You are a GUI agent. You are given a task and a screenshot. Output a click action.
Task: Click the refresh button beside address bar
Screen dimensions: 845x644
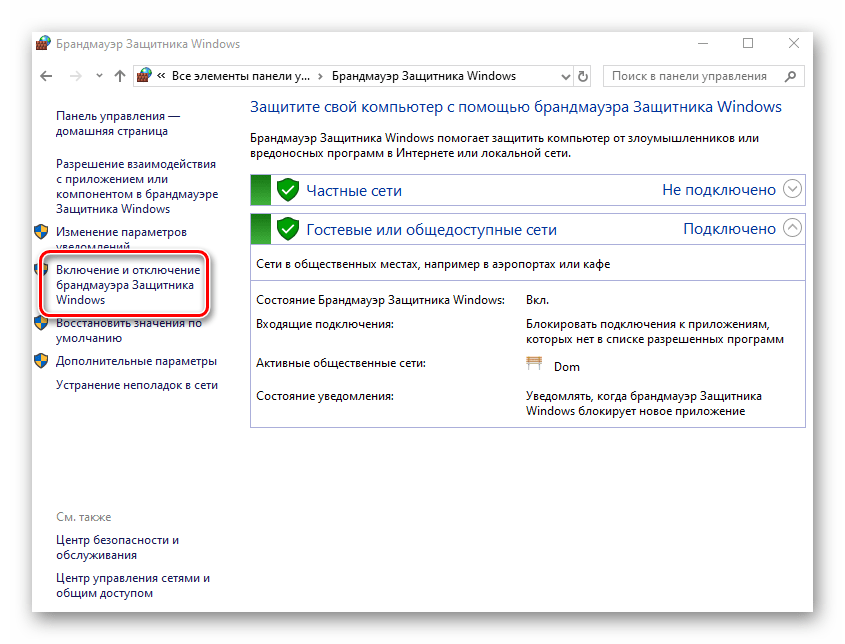click(584, 76)
